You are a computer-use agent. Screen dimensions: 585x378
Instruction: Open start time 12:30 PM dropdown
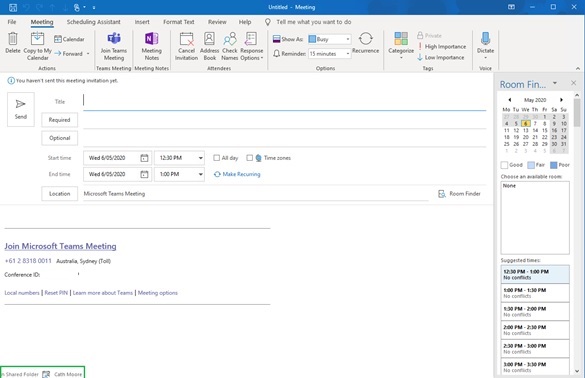tap(201, 158)
